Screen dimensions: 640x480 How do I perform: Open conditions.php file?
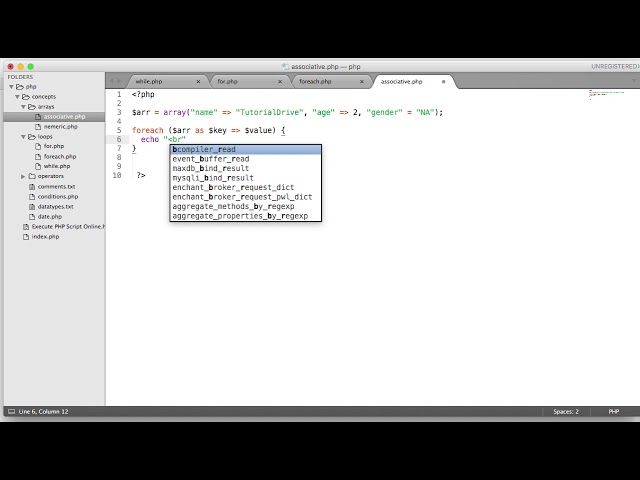coord(58,196)
